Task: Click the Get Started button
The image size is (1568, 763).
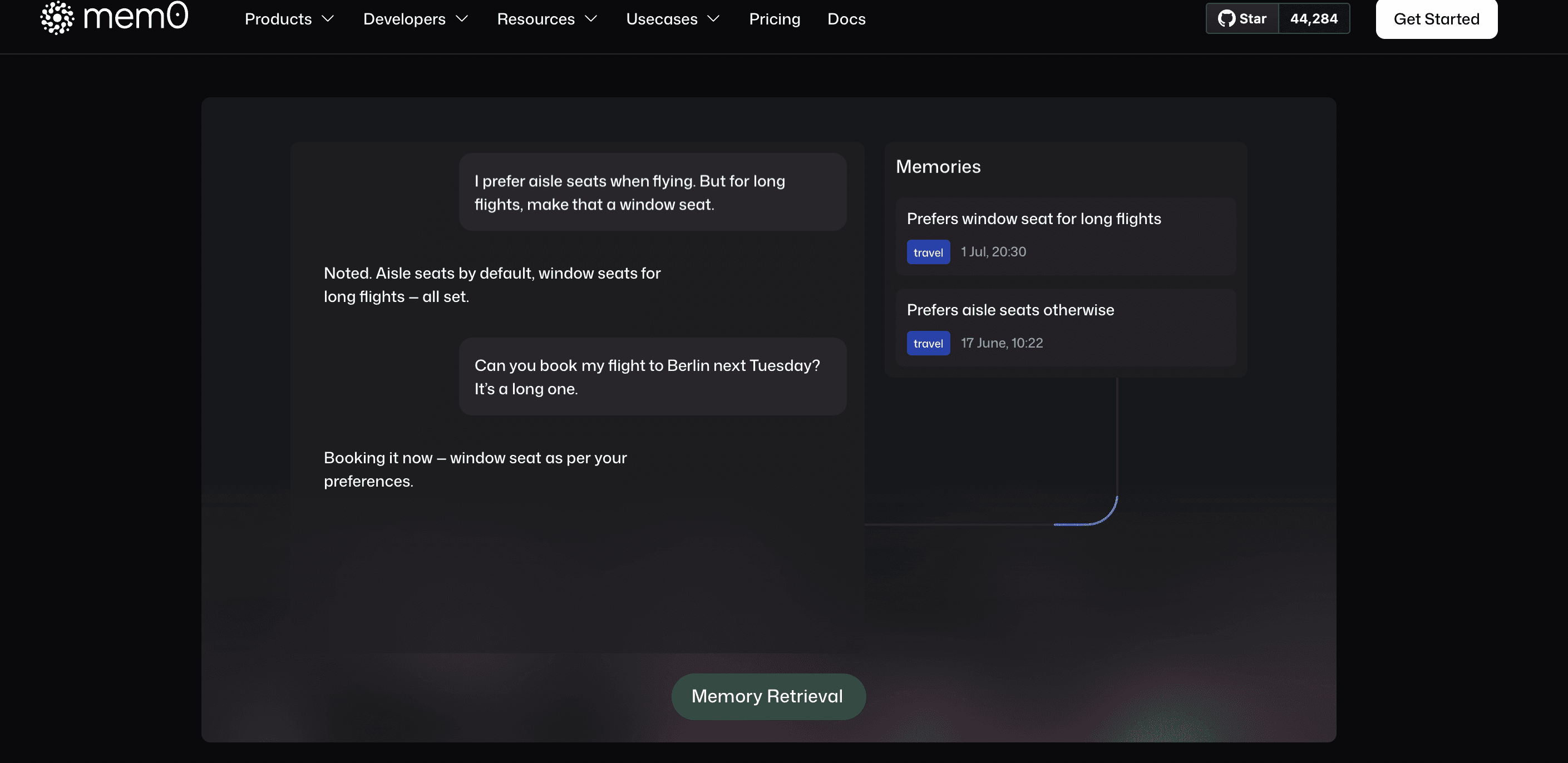Action: tap(1436, 19)
